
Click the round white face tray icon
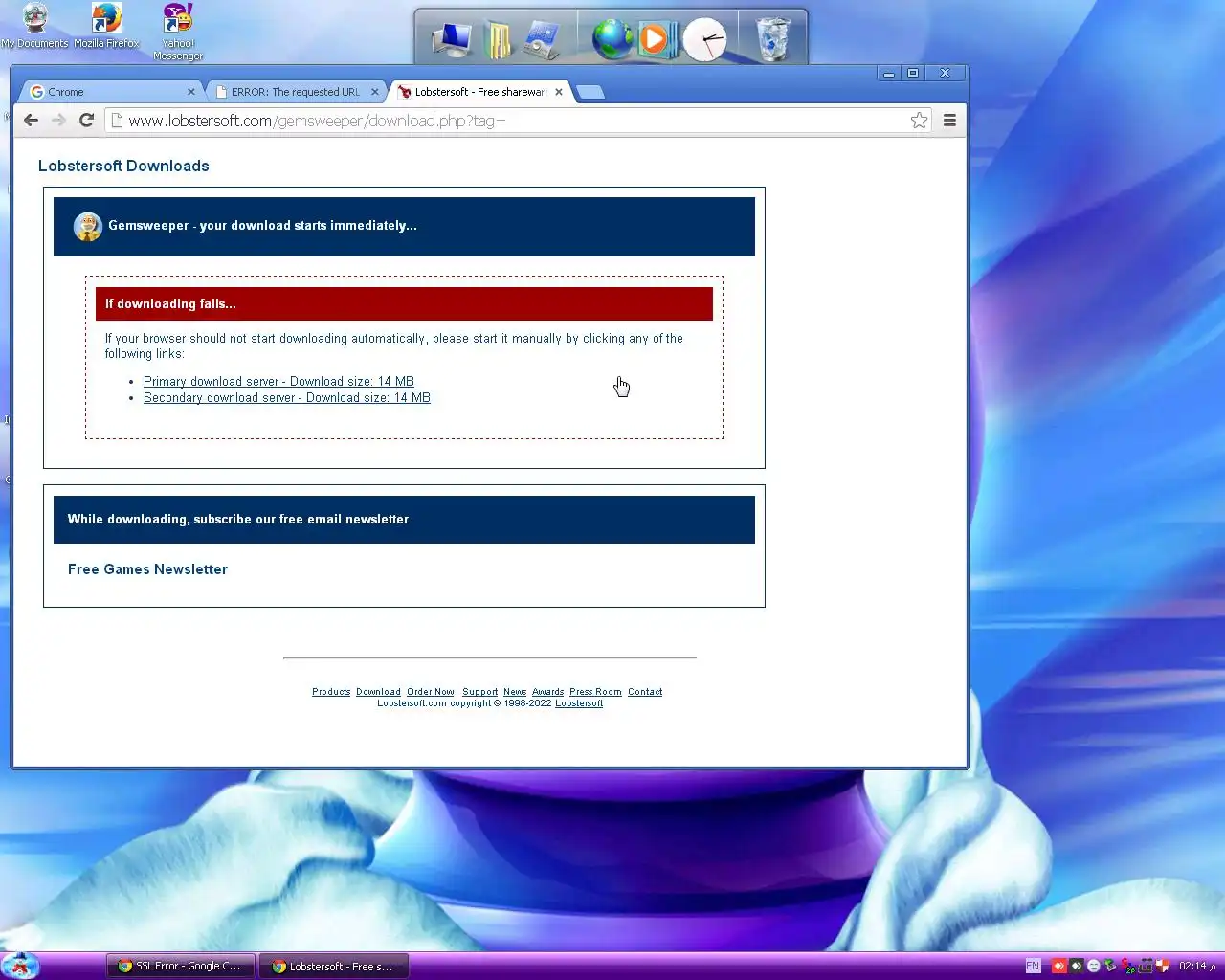point(1094,966)
